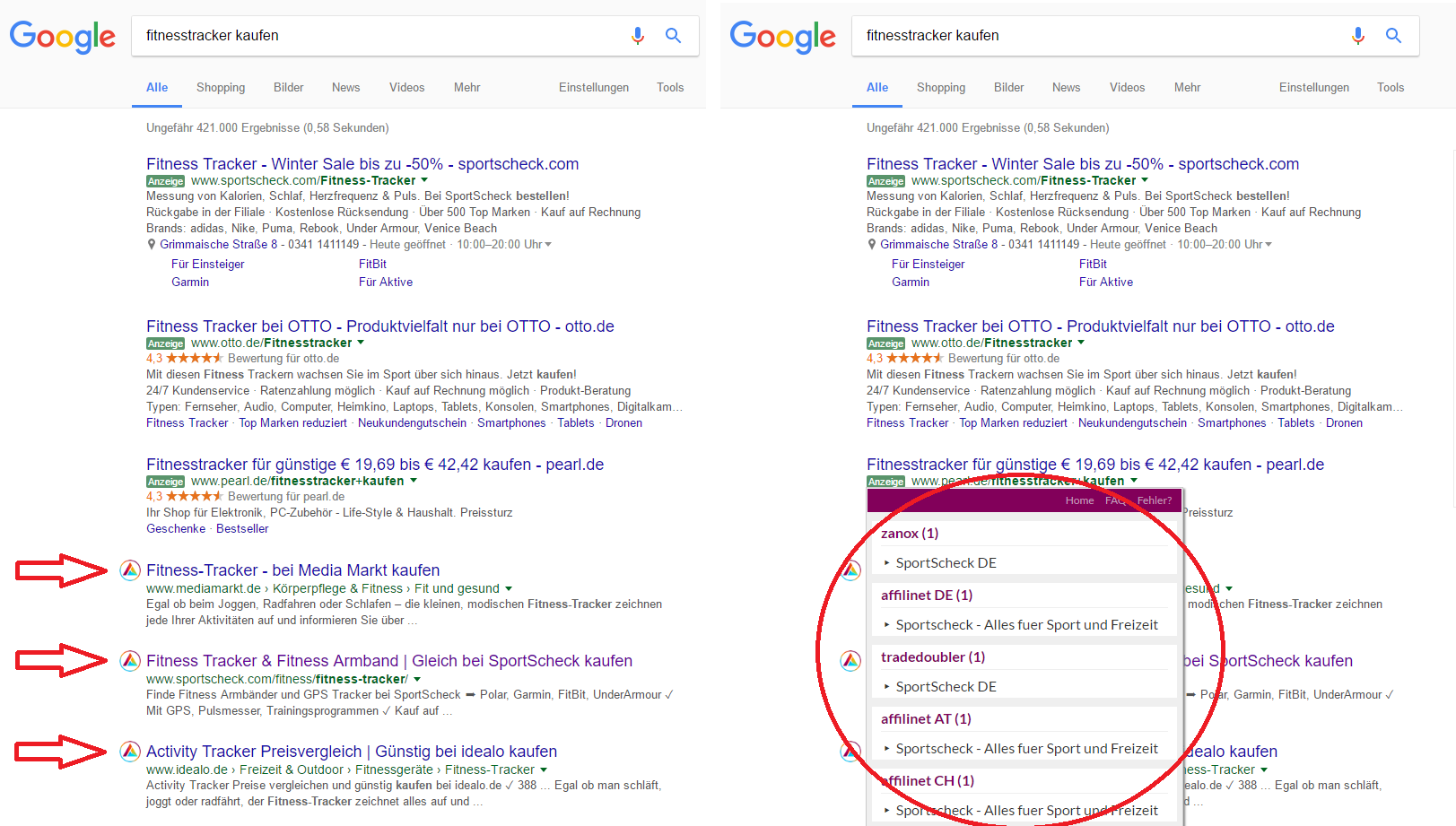This screenshot has height=826, width=1456.
Task: Select SportScheck DE under zanox (1)
Action: point(946,563)
